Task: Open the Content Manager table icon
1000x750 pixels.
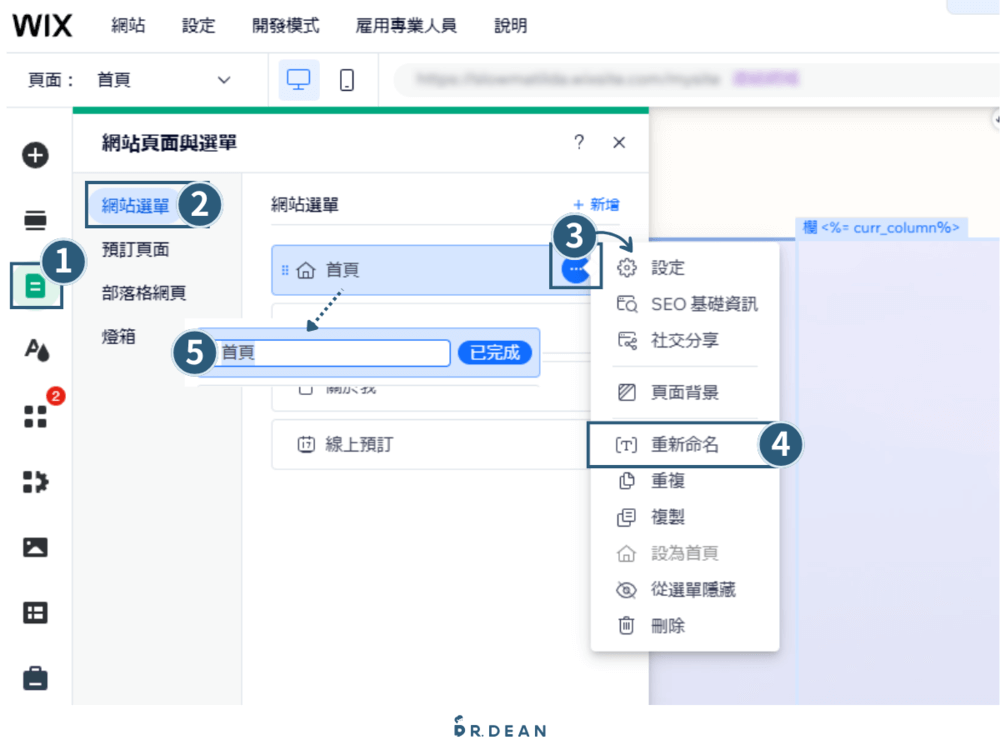Action: (36, 612)
